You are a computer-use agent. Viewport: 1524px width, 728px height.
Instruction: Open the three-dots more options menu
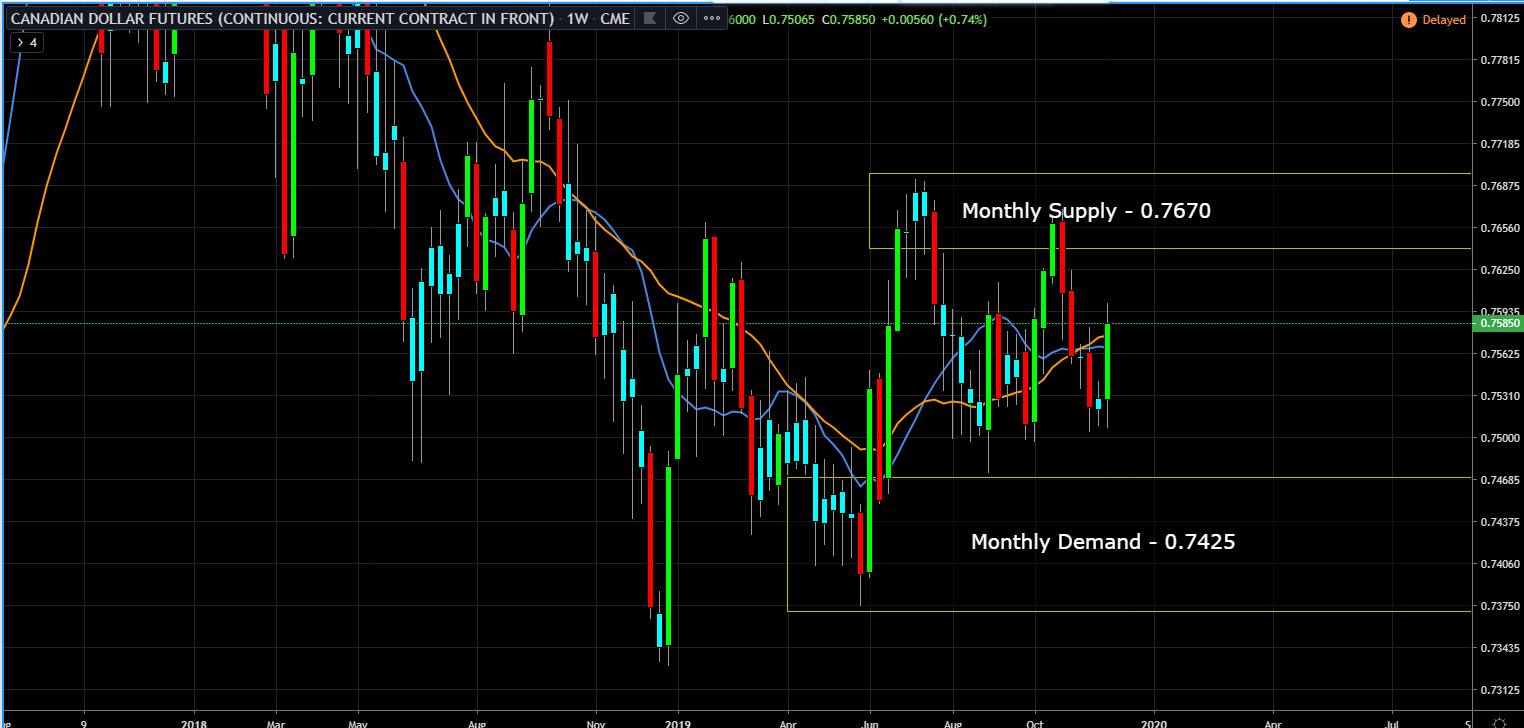point(712,18)
